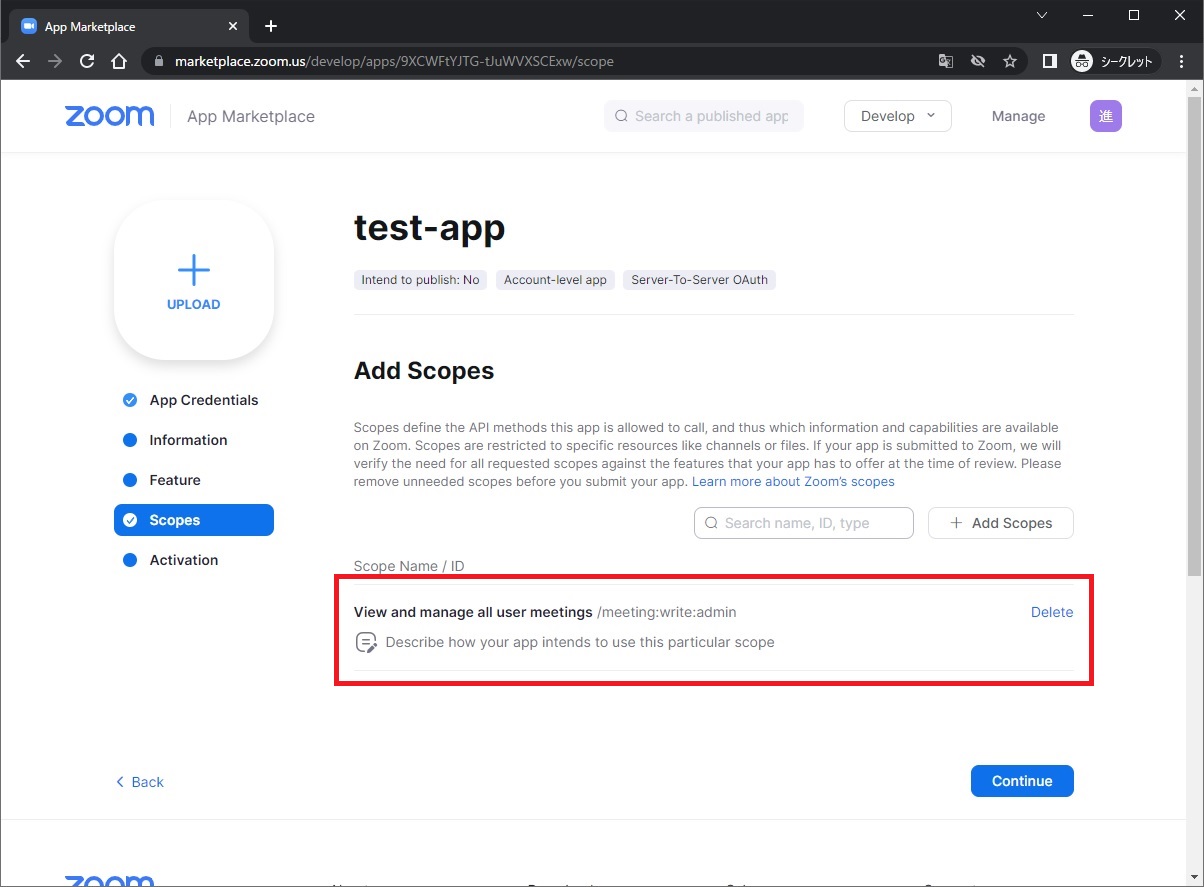Open Learn more about Zoom's scopes link

(x=793, y=481)
